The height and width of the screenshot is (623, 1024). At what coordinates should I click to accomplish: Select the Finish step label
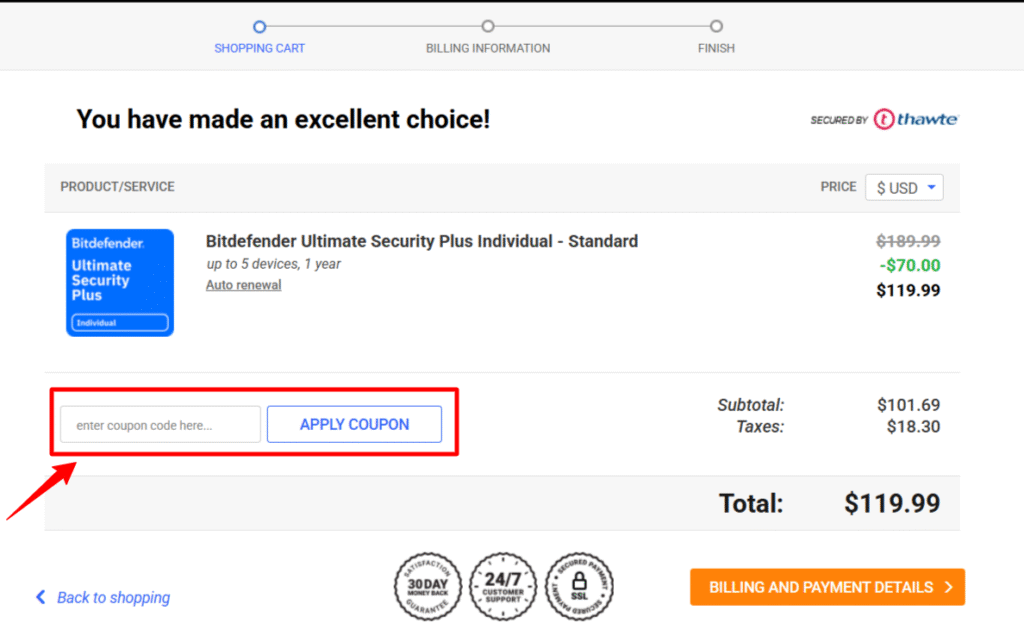716,48
